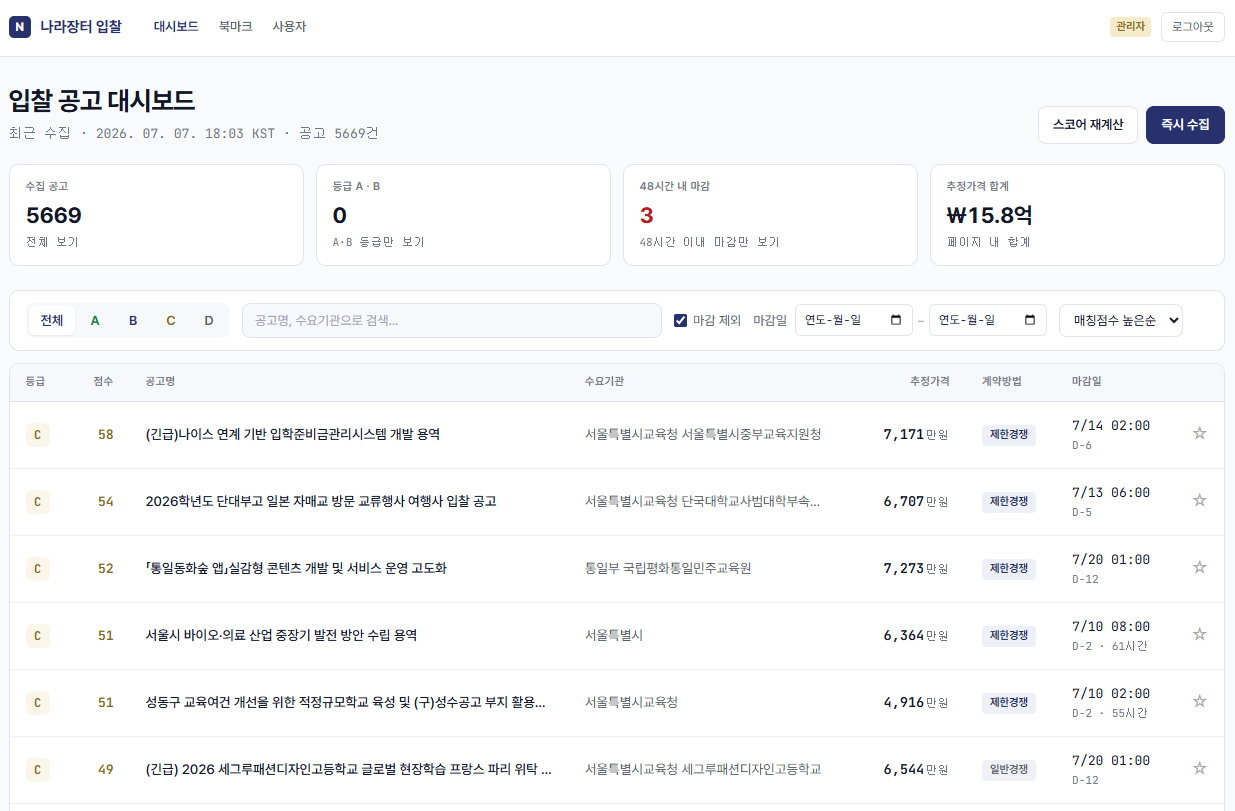Viewport: 1235px width, 811px height.
Task: Click the score 49 cell
Action: tap(106, 769)
